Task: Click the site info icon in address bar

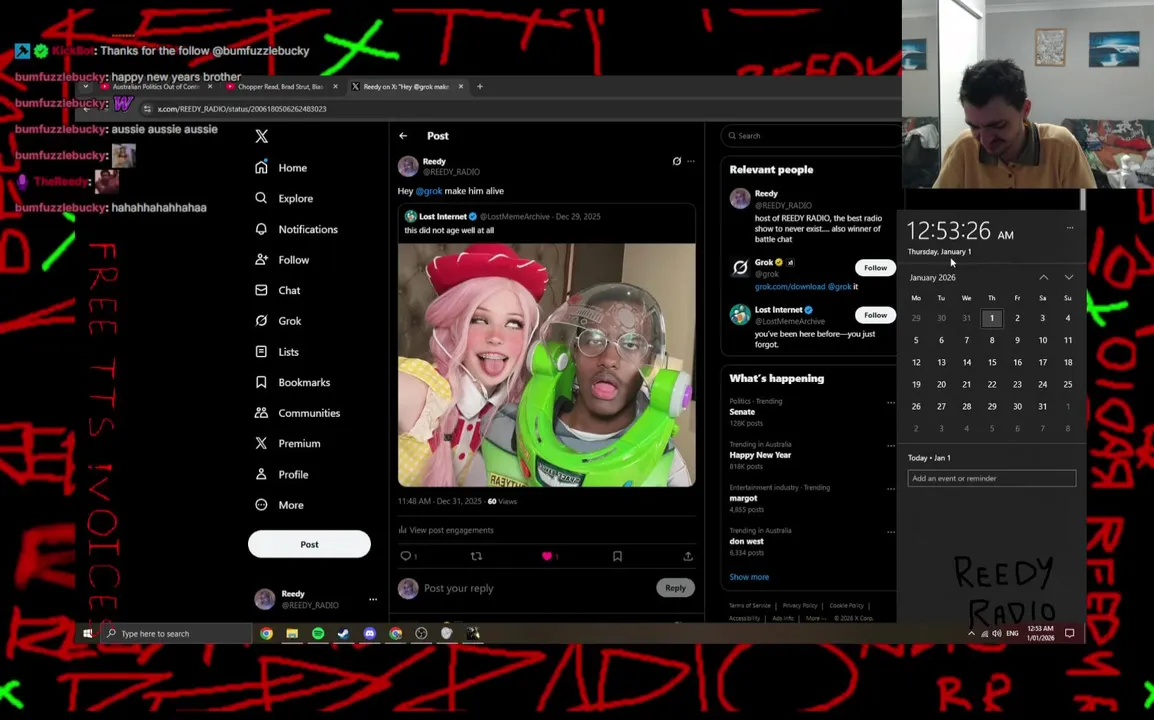Action: pos(147,109)
